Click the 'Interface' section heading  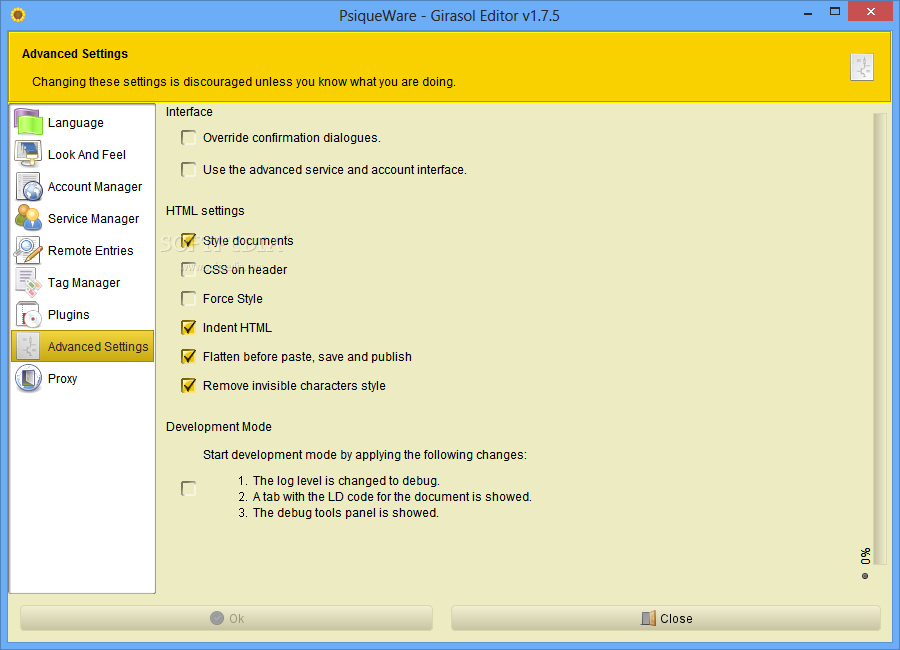189,112
